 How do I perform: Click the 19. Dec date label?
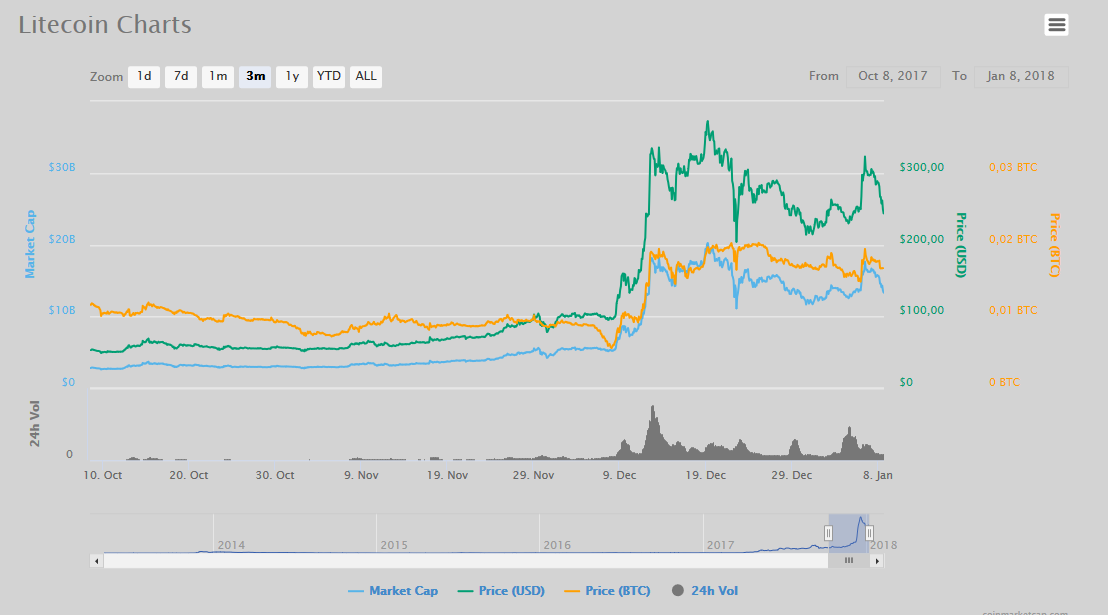(705, 475)
